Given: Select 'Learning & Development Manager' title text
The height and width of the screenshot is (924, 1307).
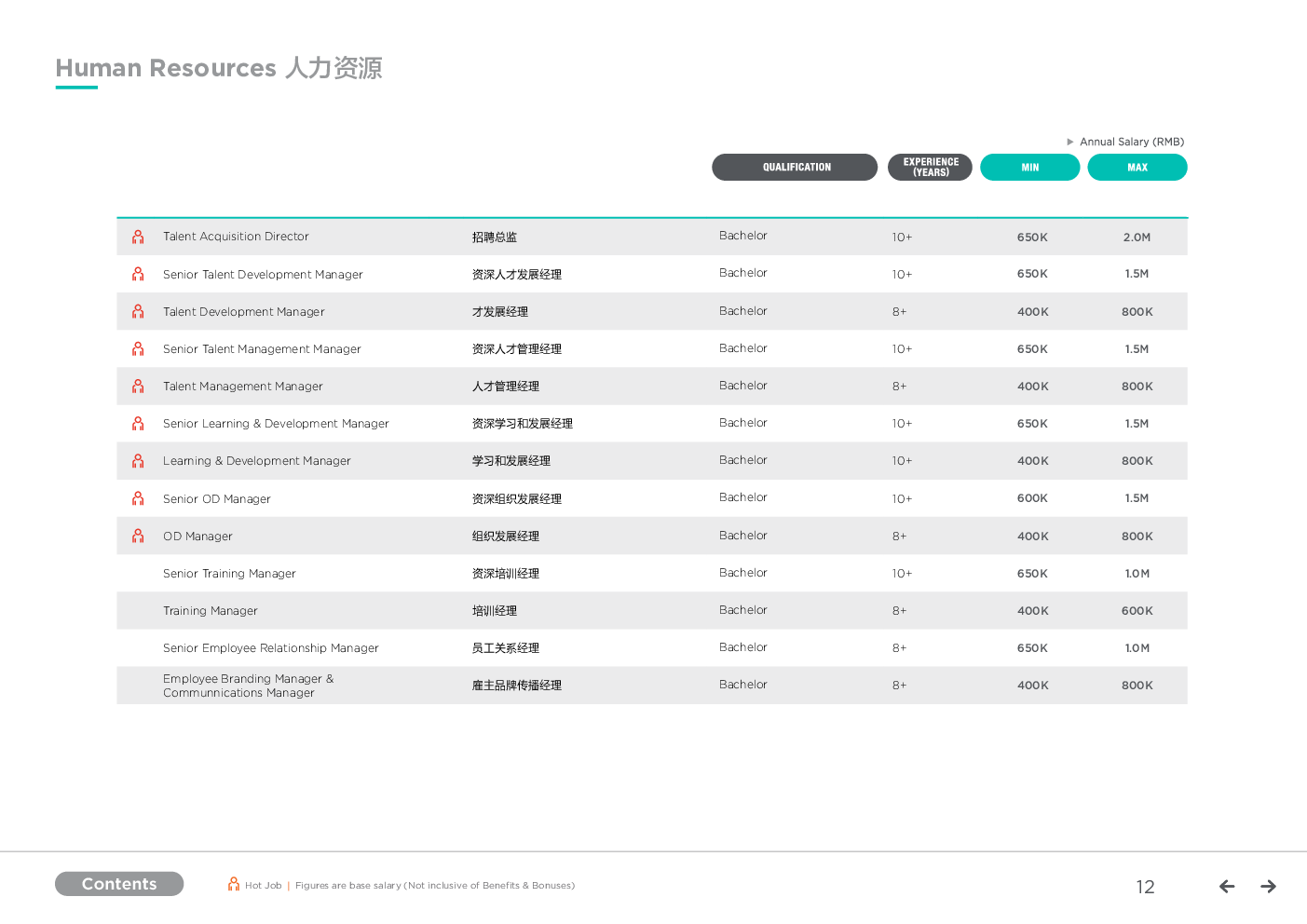Looking at the screenshot, I should point(257,461).
